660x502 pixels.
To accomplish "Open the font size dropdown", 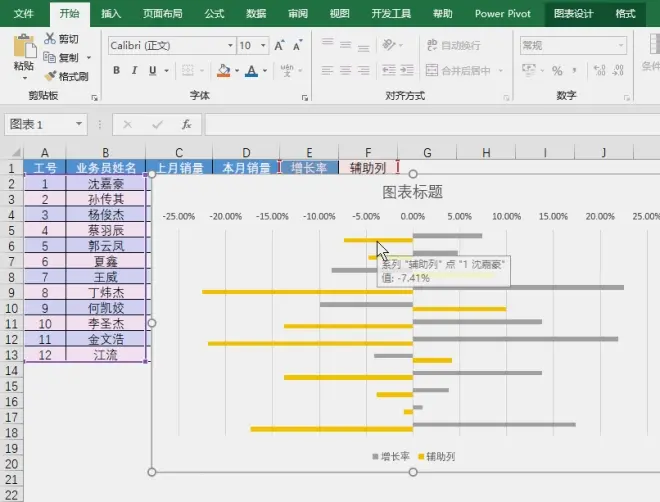I will click(x=263, y=45).
